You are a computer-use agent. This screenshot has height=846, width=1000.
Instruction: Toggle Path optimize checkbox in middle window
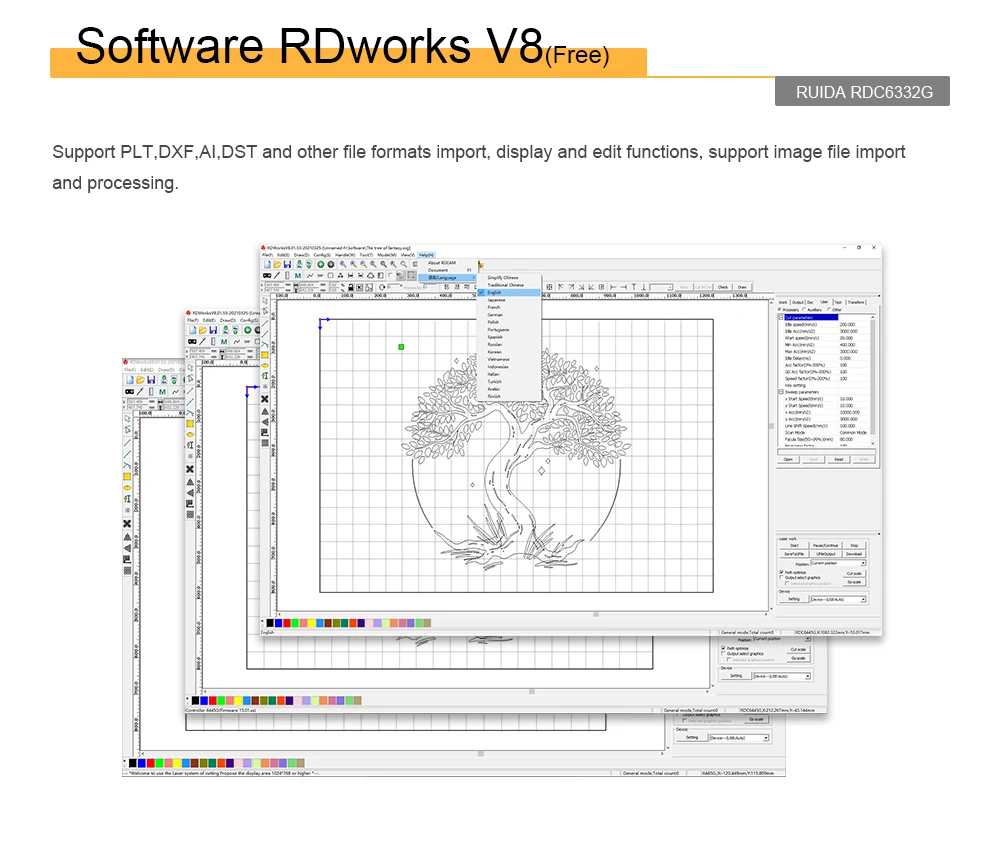coord(723,648)
